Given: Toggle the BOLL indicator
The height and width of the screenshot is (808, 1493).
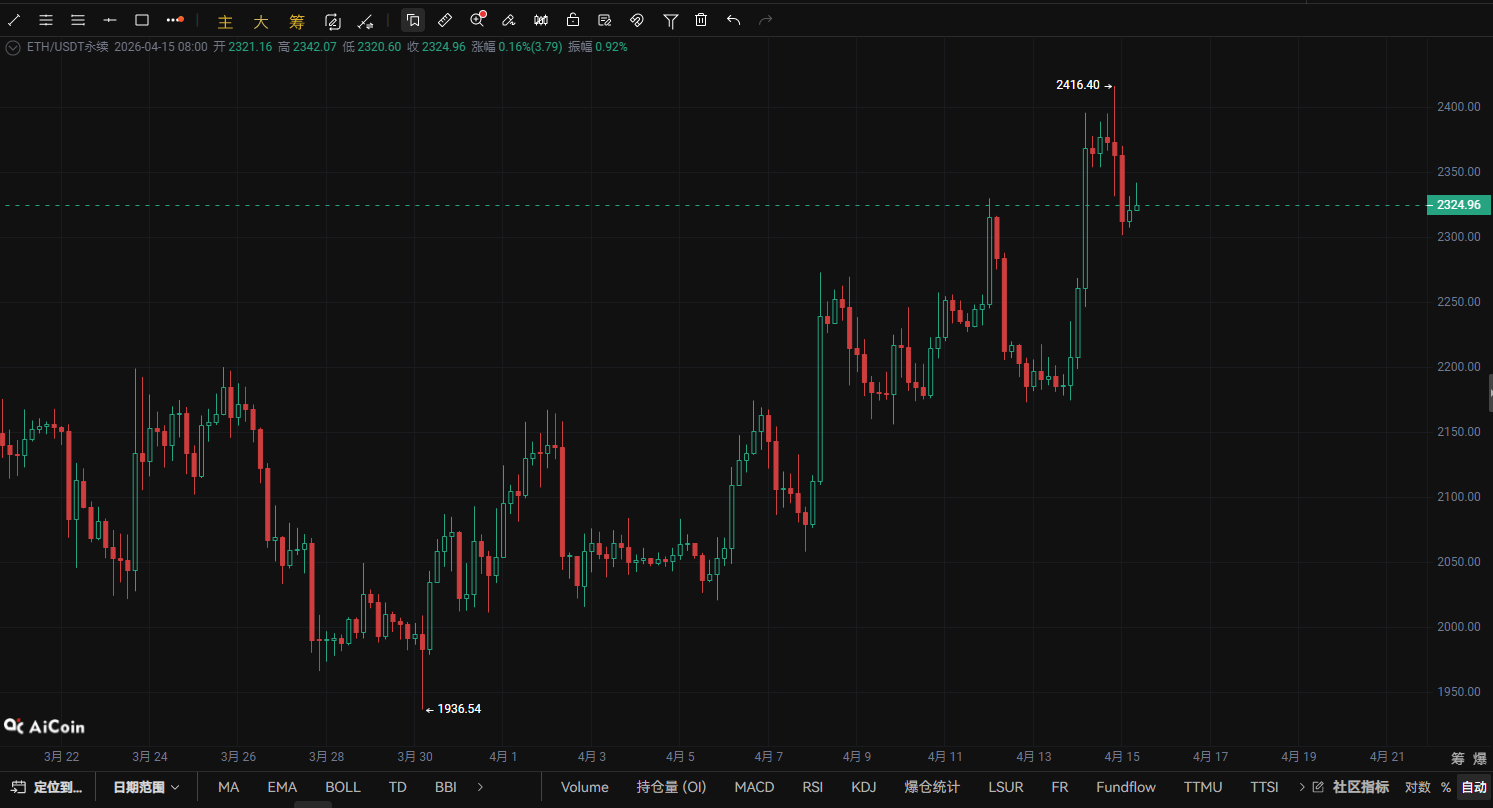Looking at the screenshot, I should 343,787.
